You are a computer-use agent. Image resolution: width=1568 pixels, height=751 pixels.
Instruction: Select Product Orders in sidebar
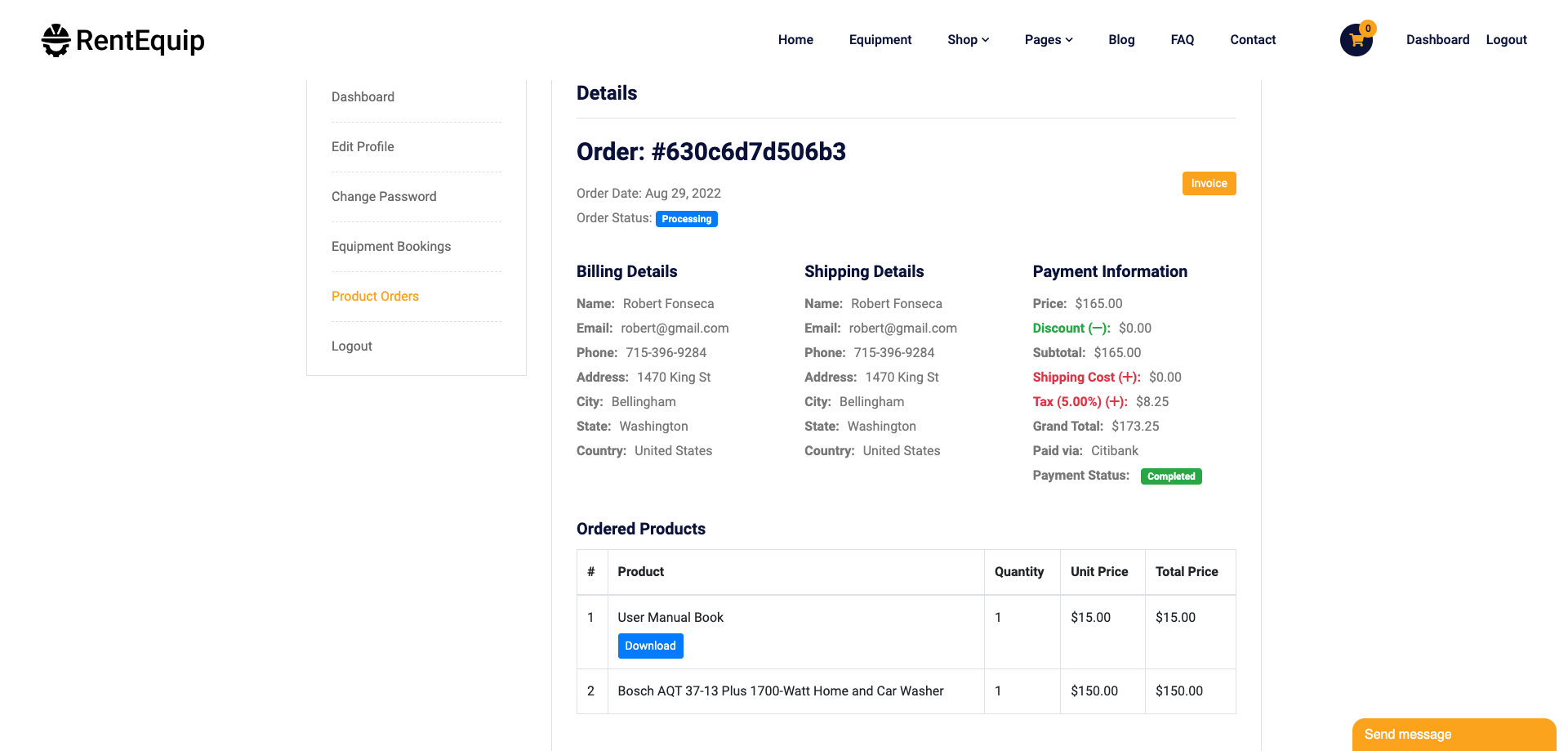tap(375, 297)
